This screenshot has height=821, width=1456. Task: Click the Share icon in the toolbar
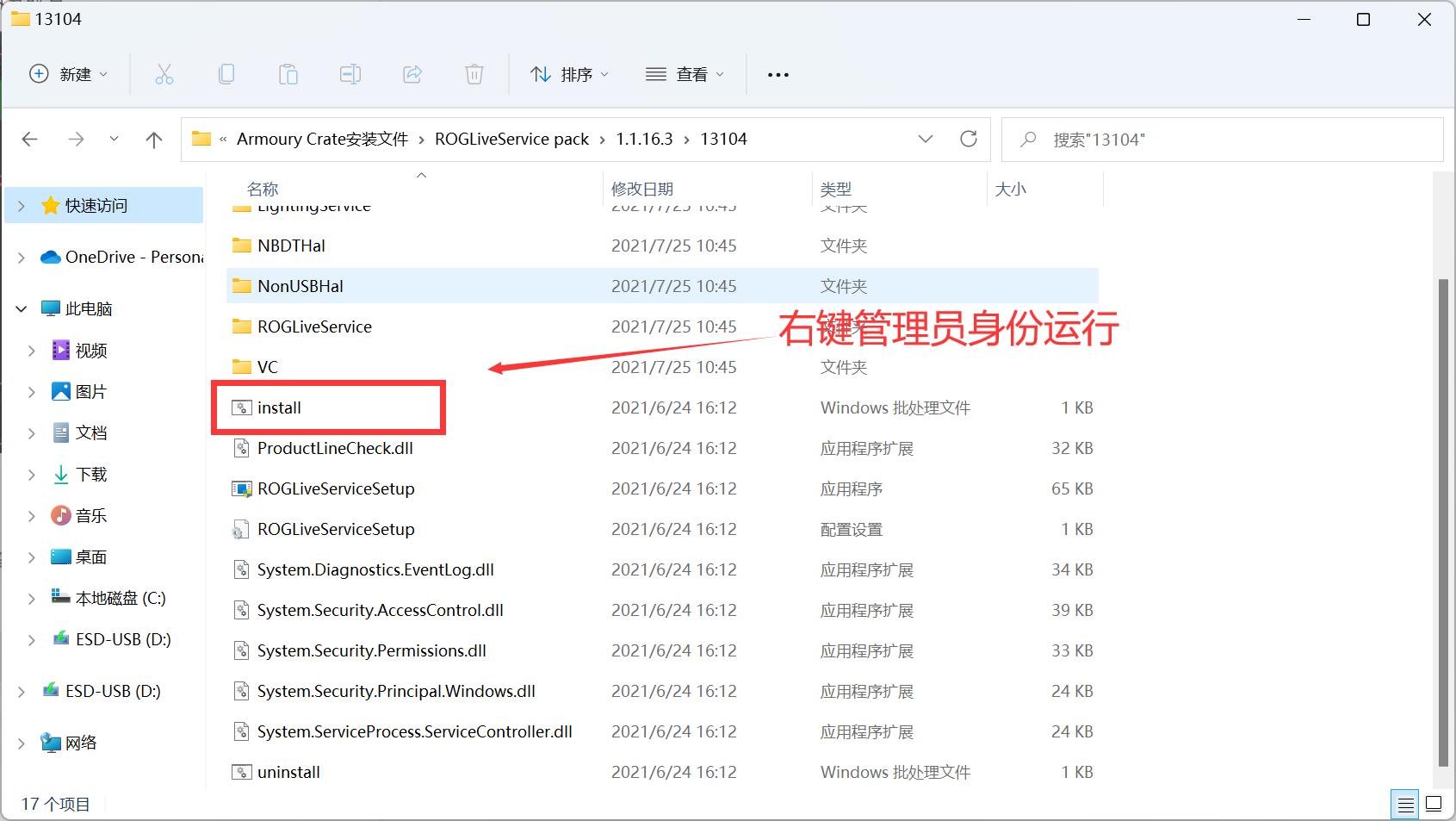click(x=412, y=74)
